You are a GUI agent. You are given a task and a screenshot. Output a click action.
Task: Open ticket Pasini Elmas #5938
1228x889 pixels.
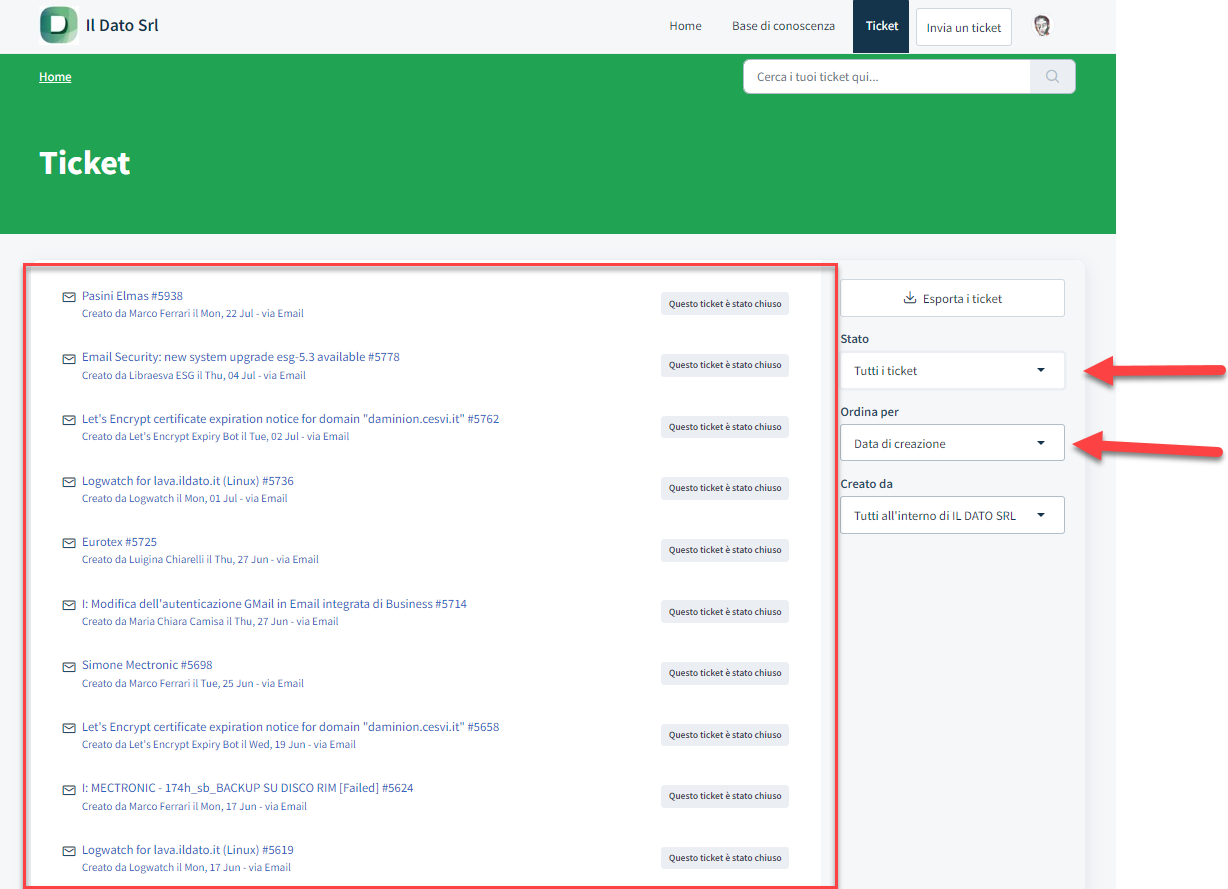click(132, 296)
